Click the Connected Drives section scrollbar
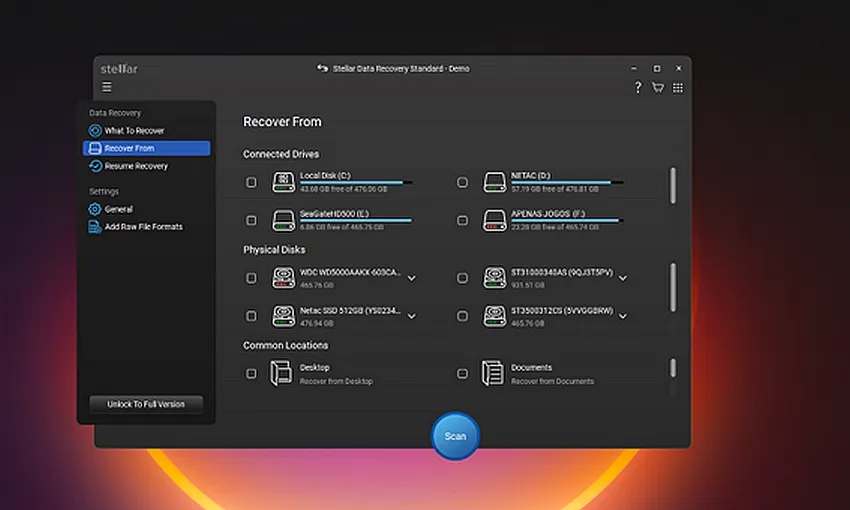Viewport: 850px width, 510px height. pyautogui.click(x=672, y=185)
